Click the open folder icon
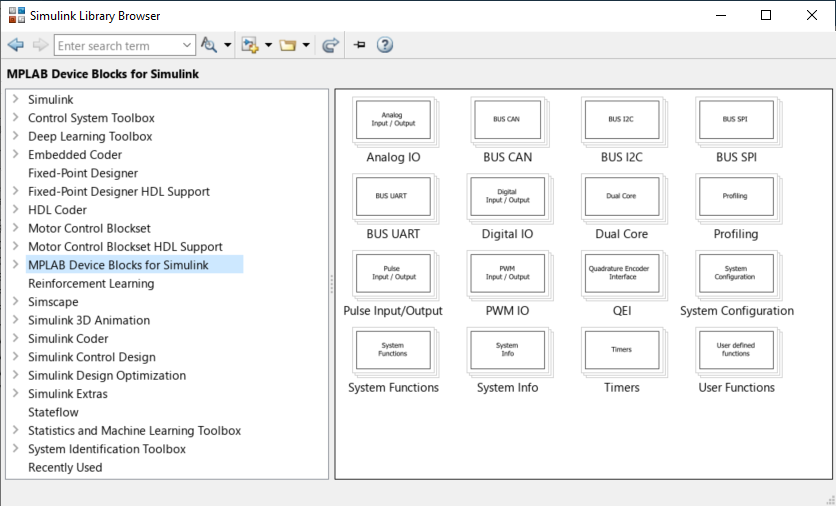This screenshot has width=836, height=506. [x=288, y=45]
